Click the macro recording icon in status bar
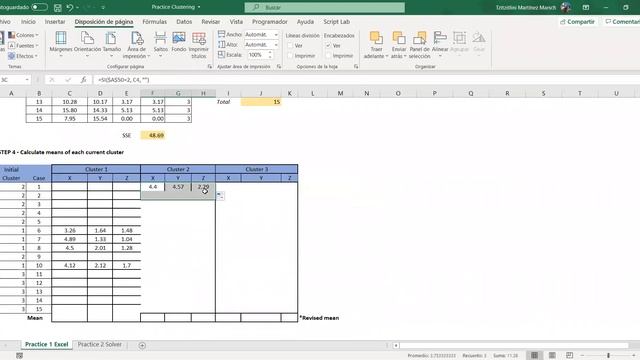The width and height of the screenshot is (640, 360). point(19,356)
